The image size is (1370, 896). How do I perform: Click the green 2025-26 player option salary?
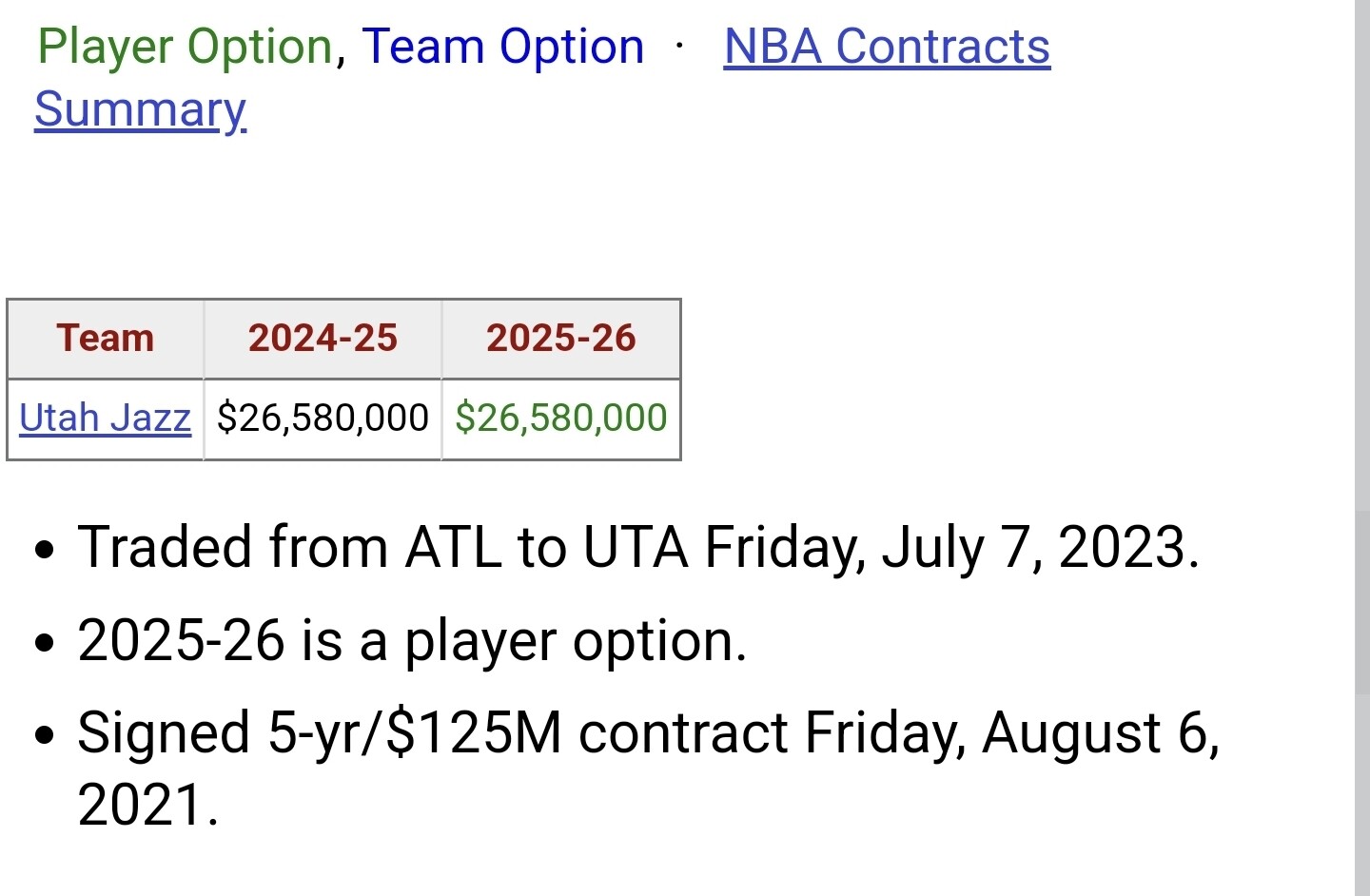coord(561,419)
